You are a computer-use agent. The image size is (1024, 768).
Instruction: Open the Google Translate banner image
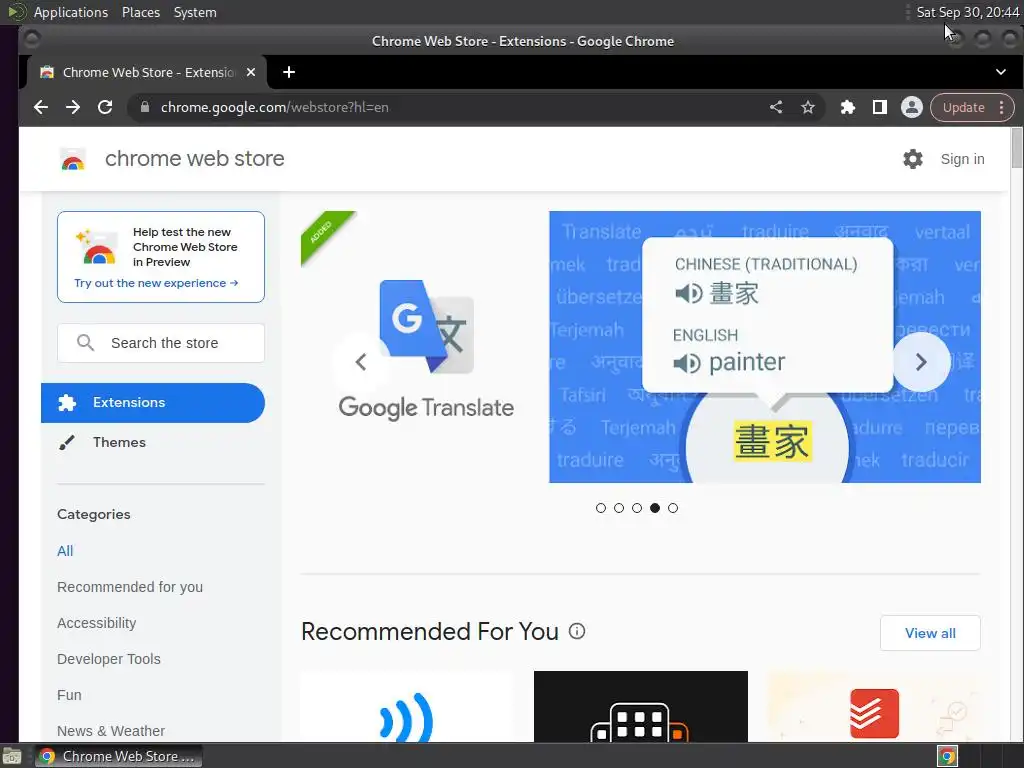pos(765,347)
